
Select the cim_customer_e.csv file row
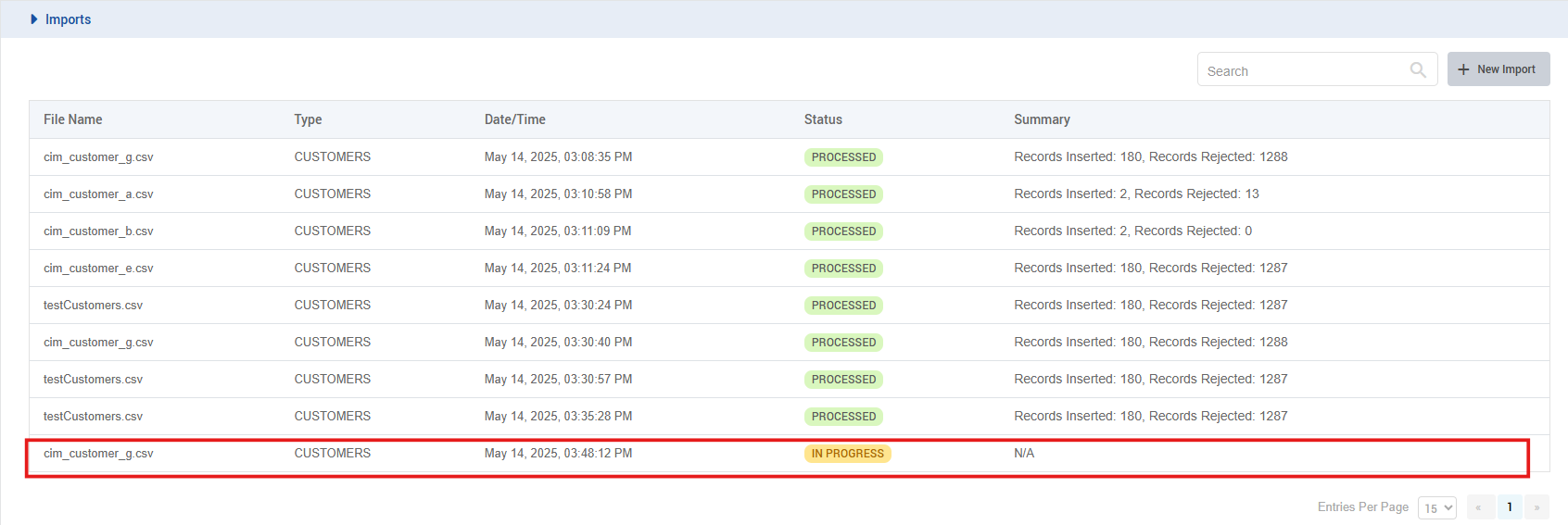98,269
